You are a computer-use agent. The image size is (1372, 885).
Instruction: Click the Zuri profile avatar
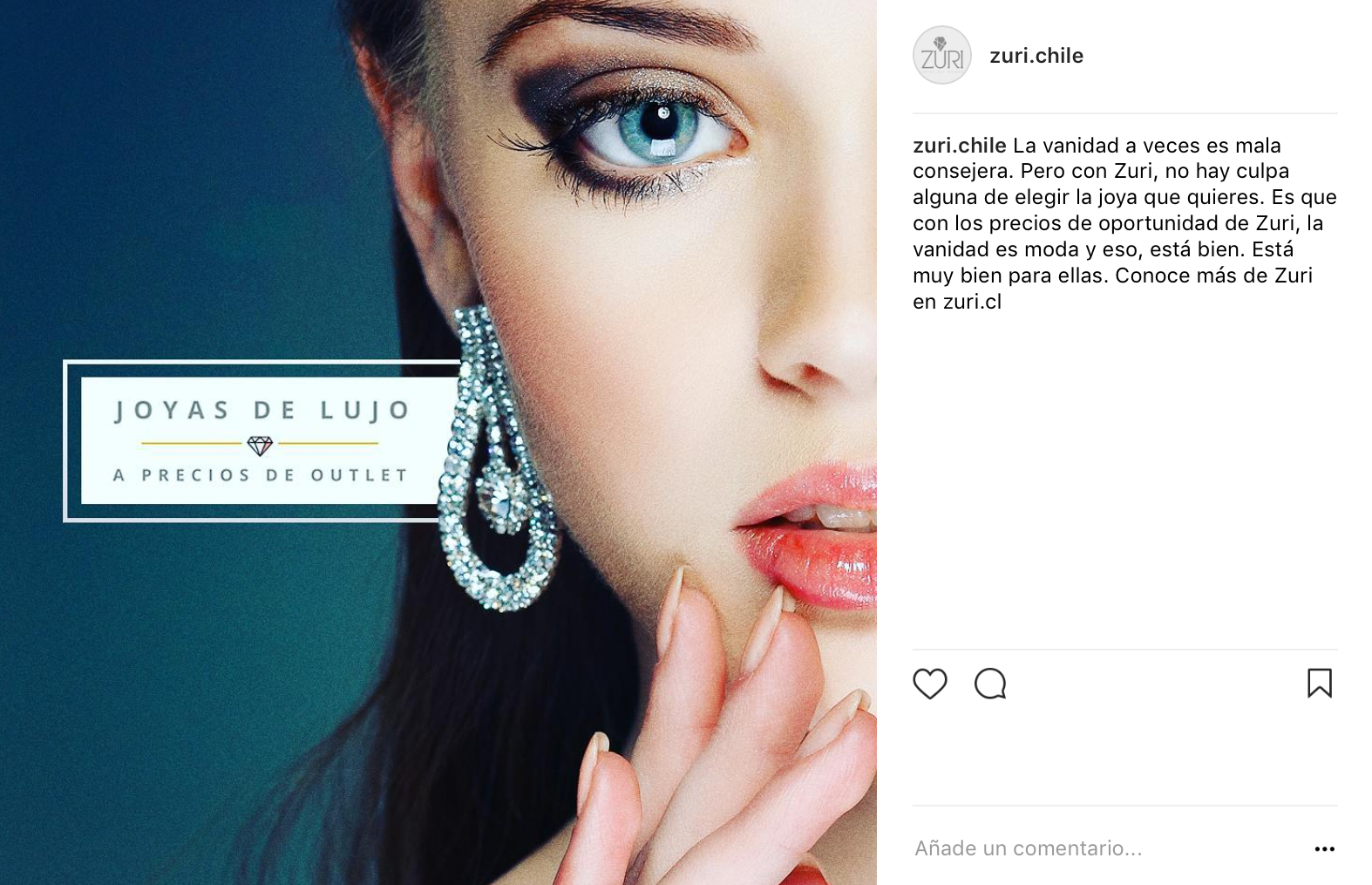pyautogui.click(x=942, y=55)
